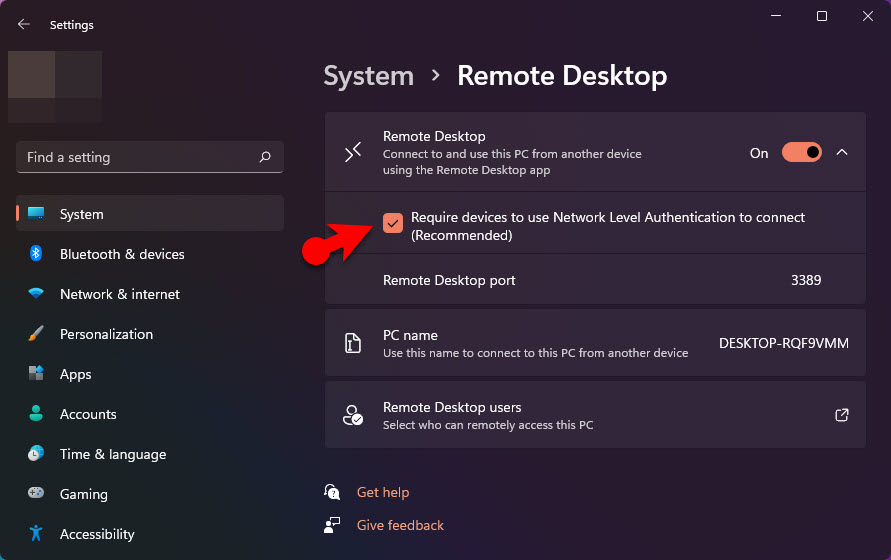
Task: Uncheck Require Network Level Authentication checkbox
Action: pyautogui.click(x=393, y=223)
